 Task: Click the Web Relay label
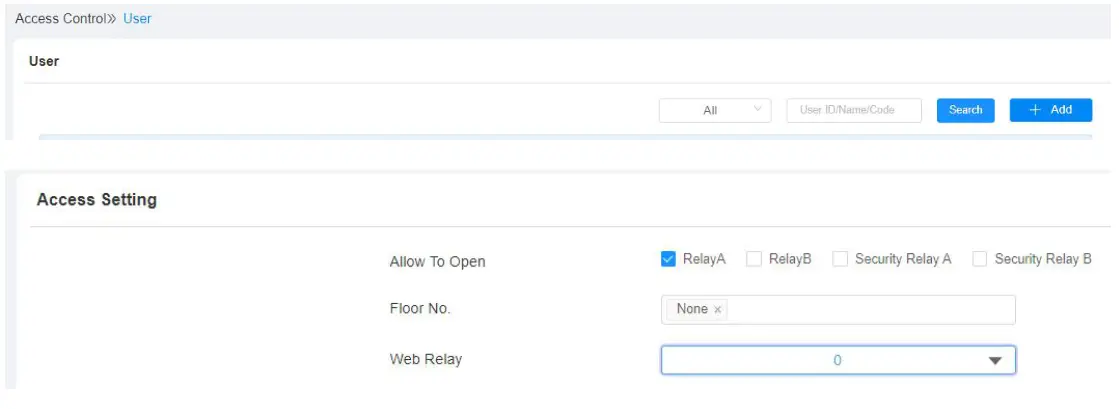[425, 359]
